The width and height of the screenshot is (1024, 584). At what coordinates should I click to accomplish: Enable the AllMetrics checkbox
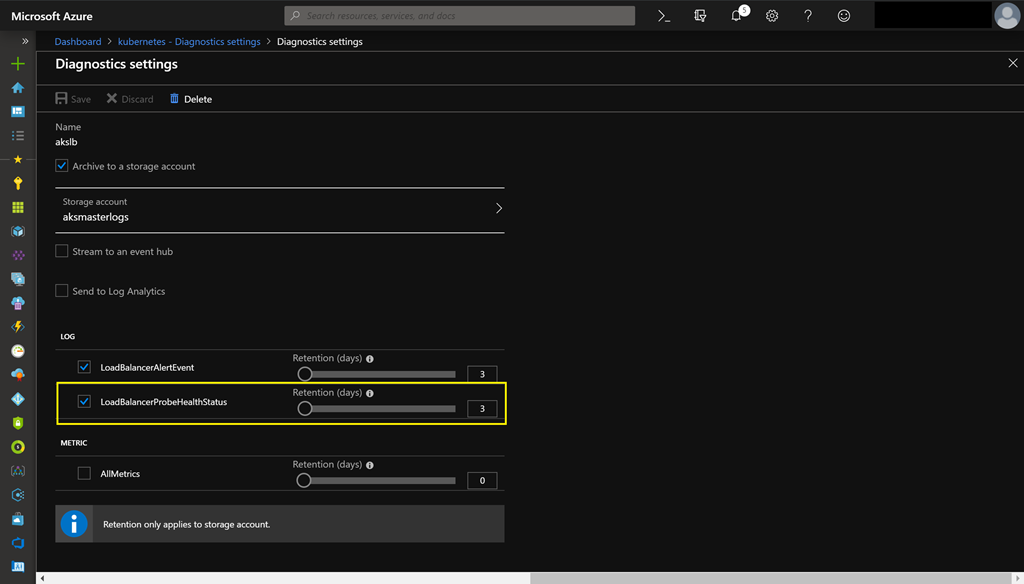(x=84, y=474)
